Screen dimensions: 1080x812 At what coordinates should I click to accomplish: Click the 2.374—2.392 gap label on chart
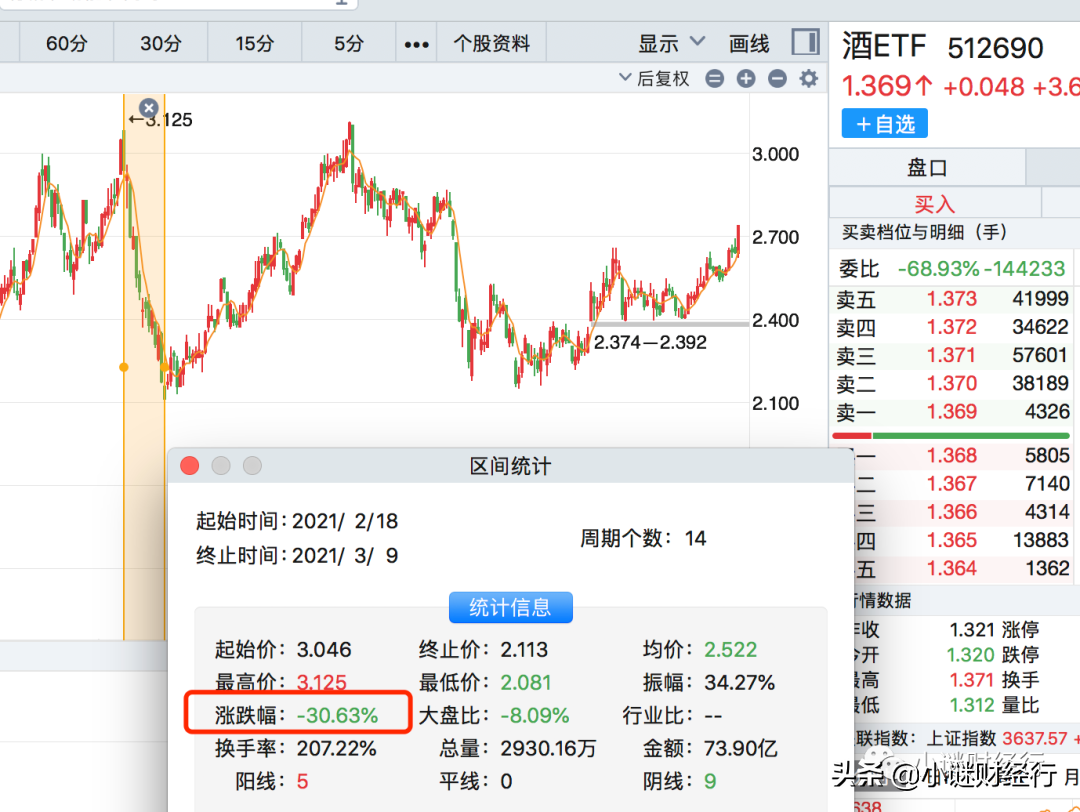tap(650, 342)
